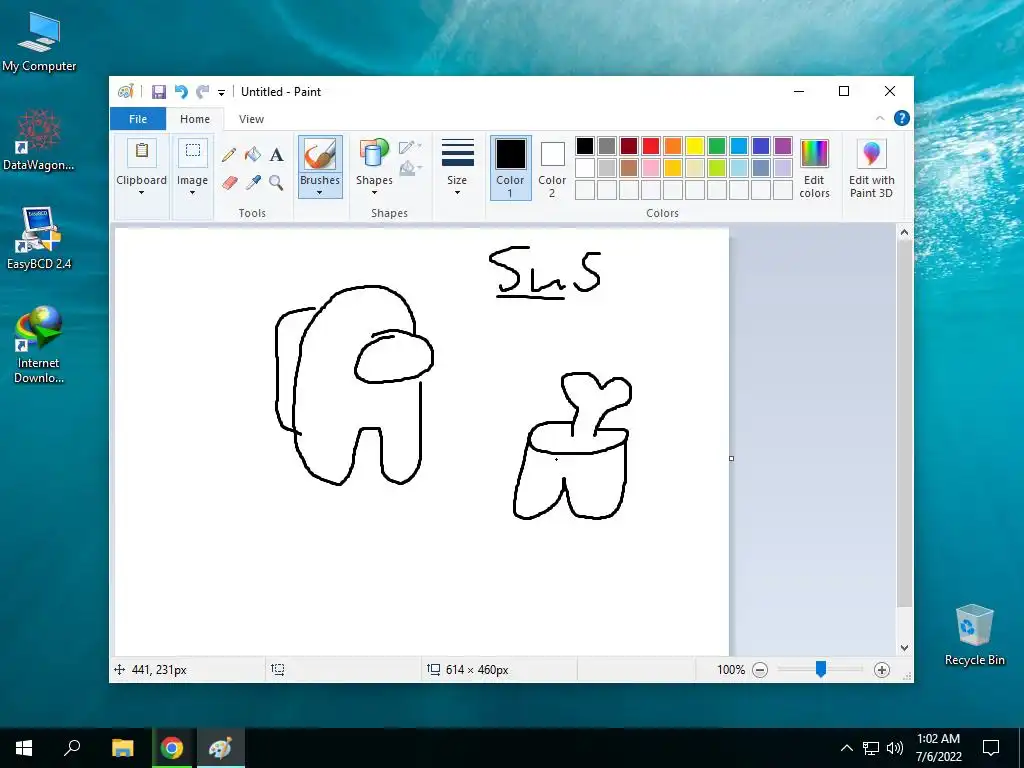Click the volume speaker tray icon
This screenshot has width=1024, height=768.
(895, 748)
